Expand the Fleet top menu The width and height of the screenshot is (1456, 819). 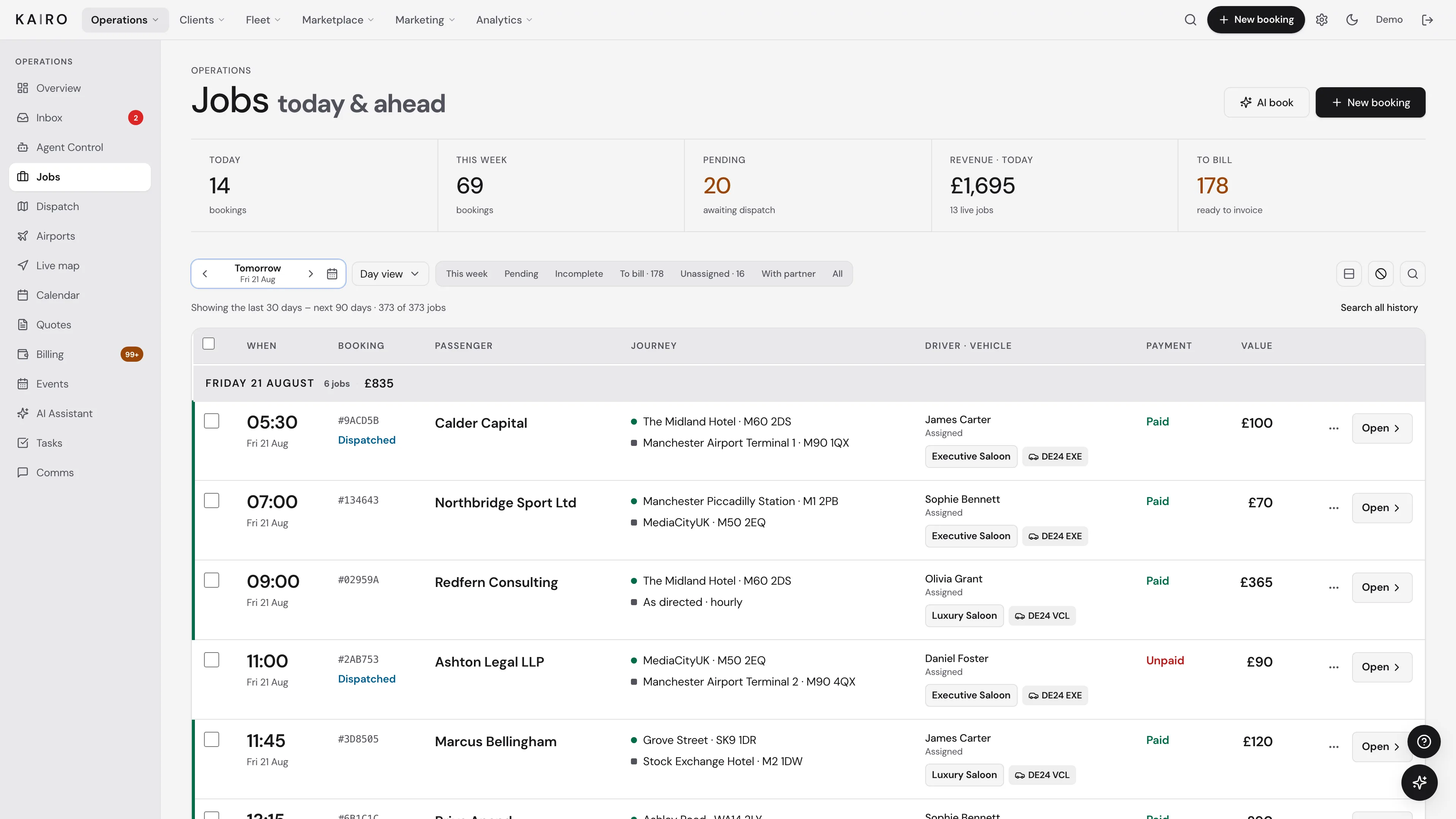[x=264, y=20]
